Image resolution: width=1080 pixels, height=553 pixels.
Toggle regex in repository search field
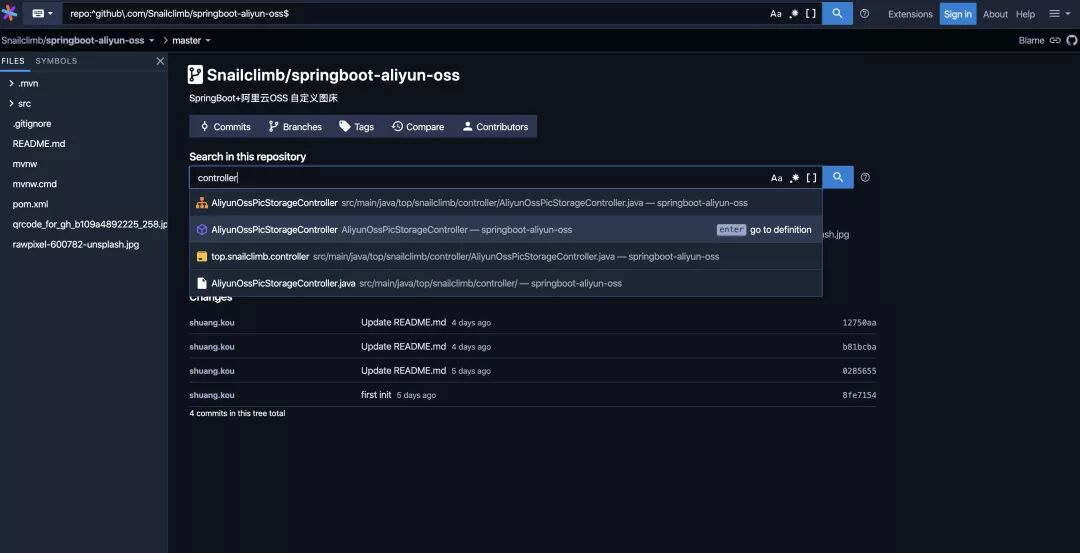(x=794, y=178)
